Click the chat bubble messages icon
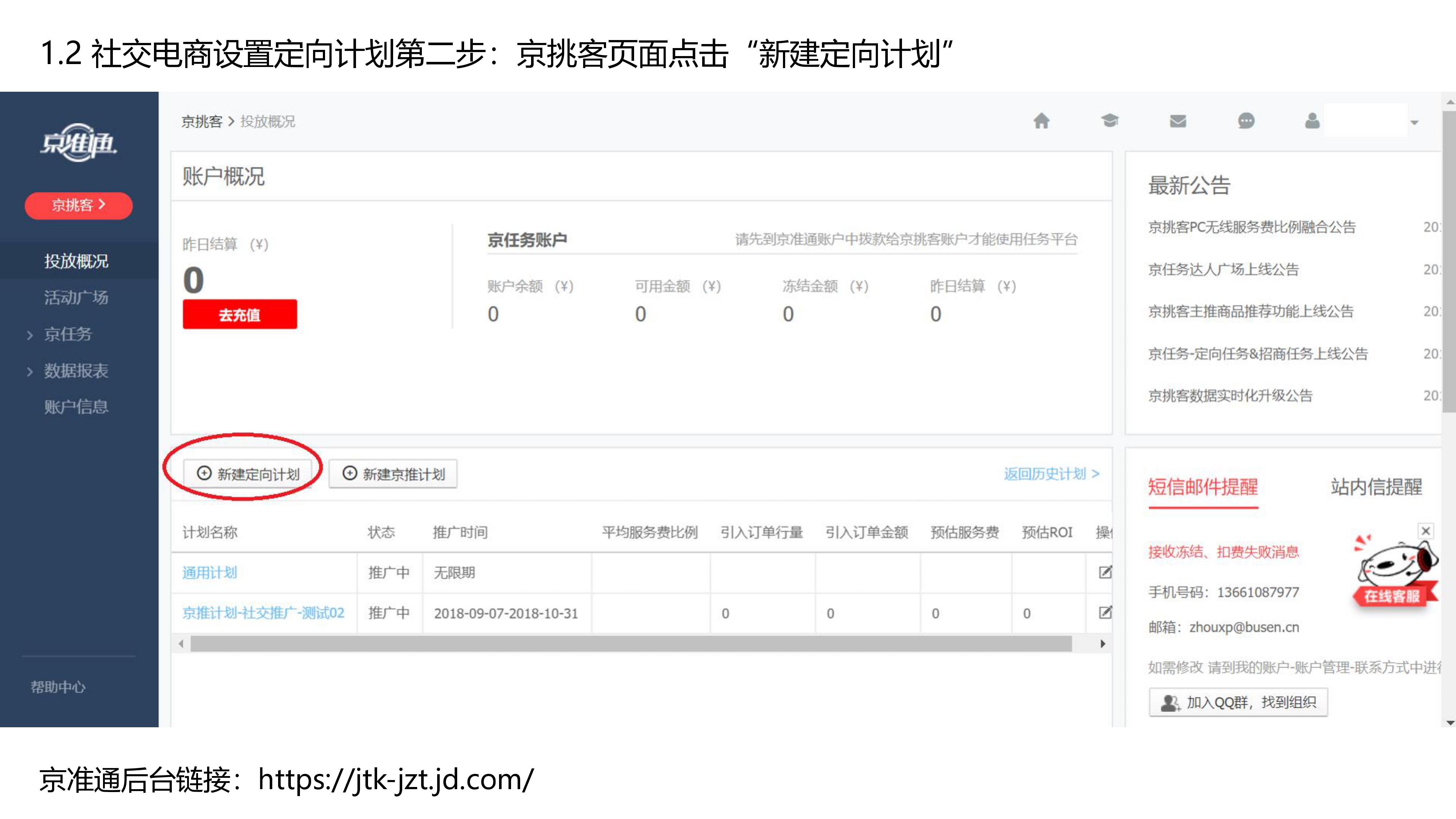 click(x=1246, y=121)
